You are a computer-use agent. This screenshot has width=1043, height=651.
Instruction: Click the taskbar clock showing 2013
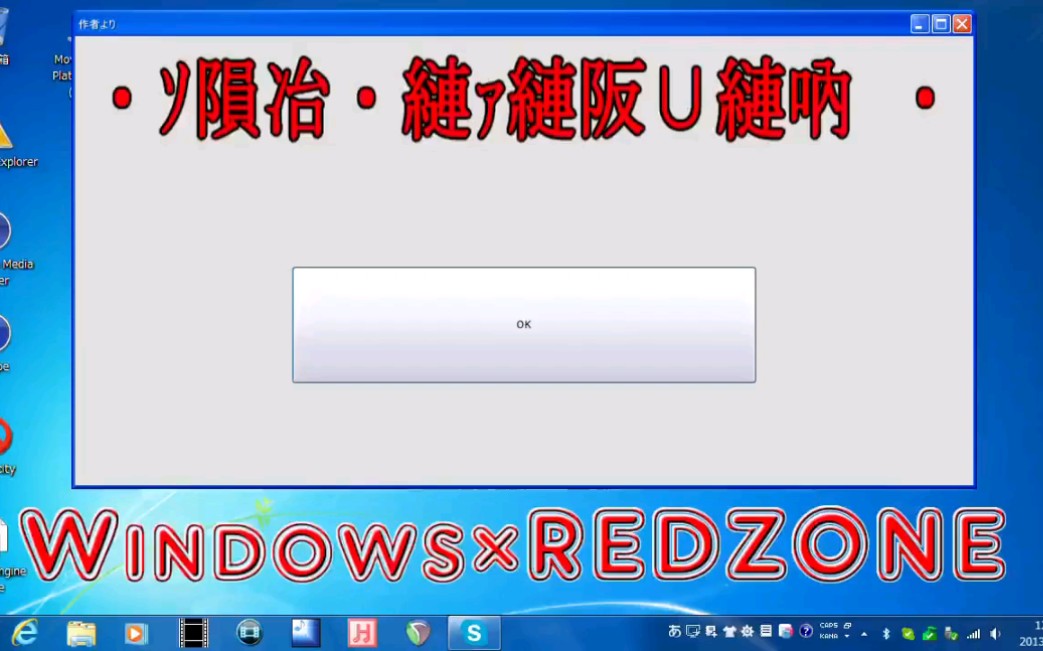(1031, 634)
